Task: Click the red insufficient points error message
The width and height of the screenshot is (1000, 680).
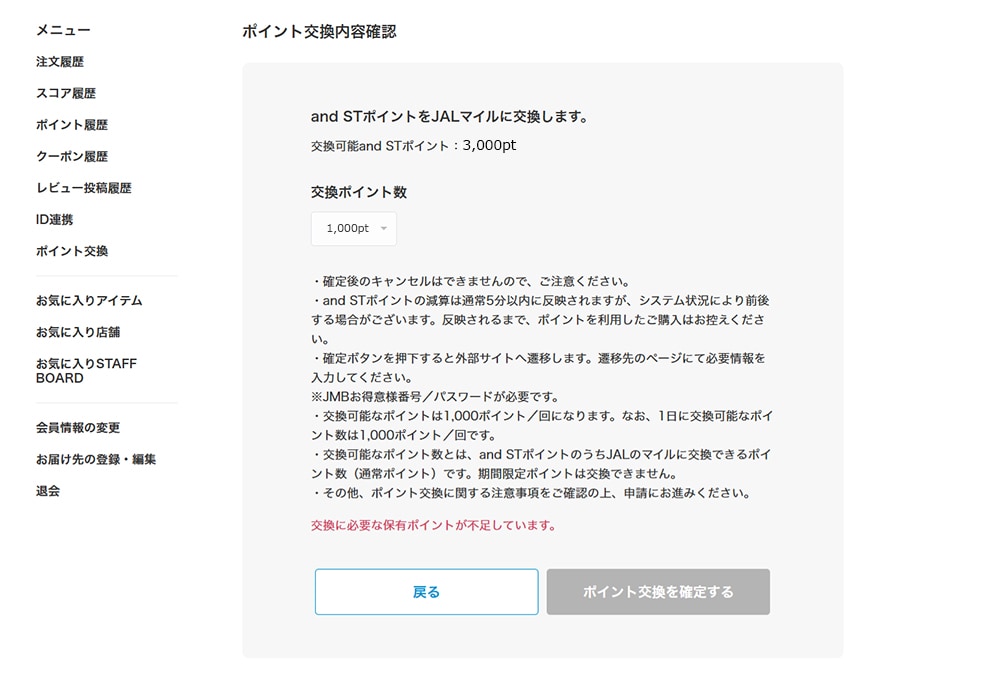Action: (x=433, y=525)
